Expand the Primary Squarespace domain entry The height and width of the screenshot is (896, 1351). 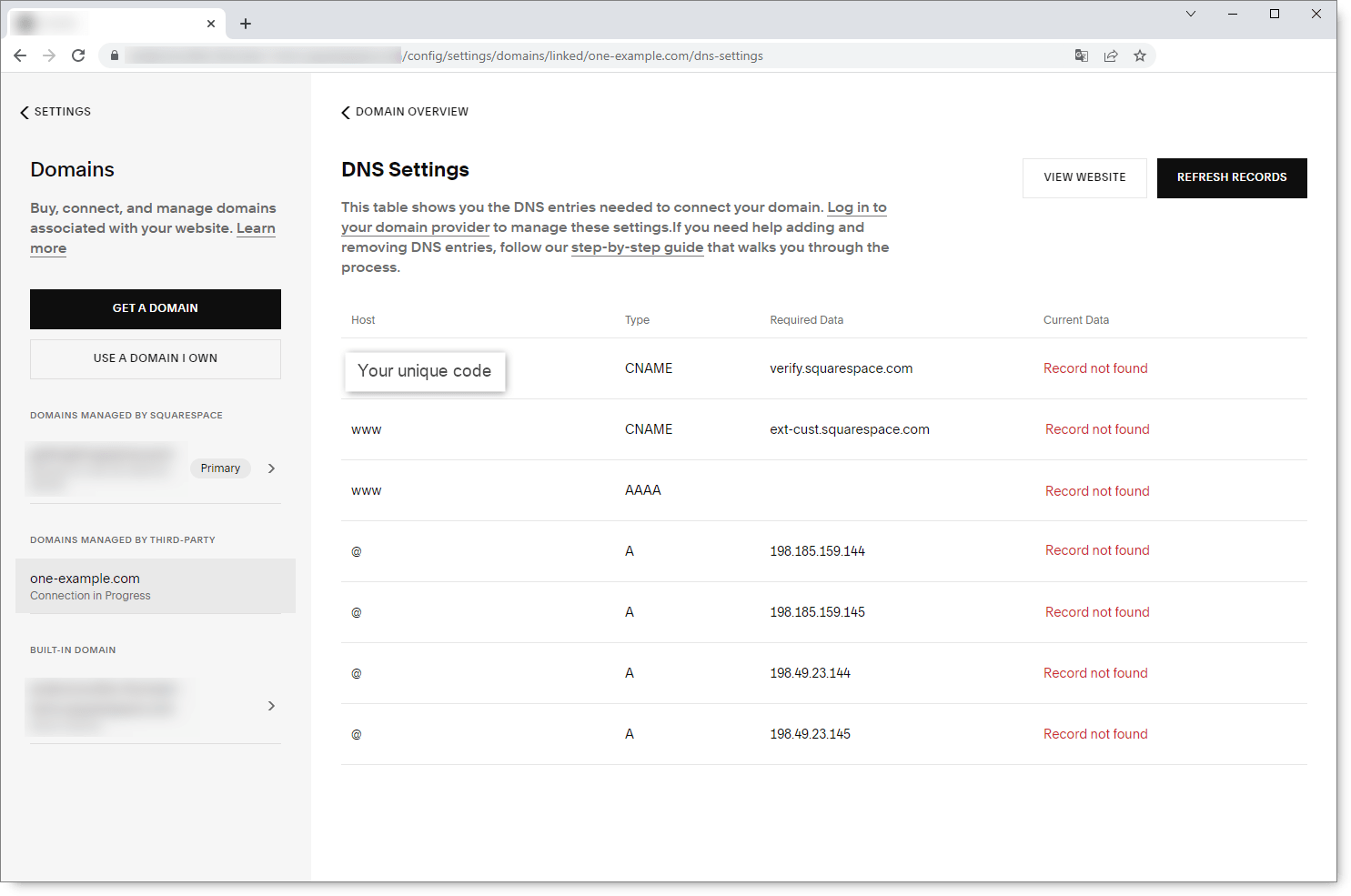point(271,468)
